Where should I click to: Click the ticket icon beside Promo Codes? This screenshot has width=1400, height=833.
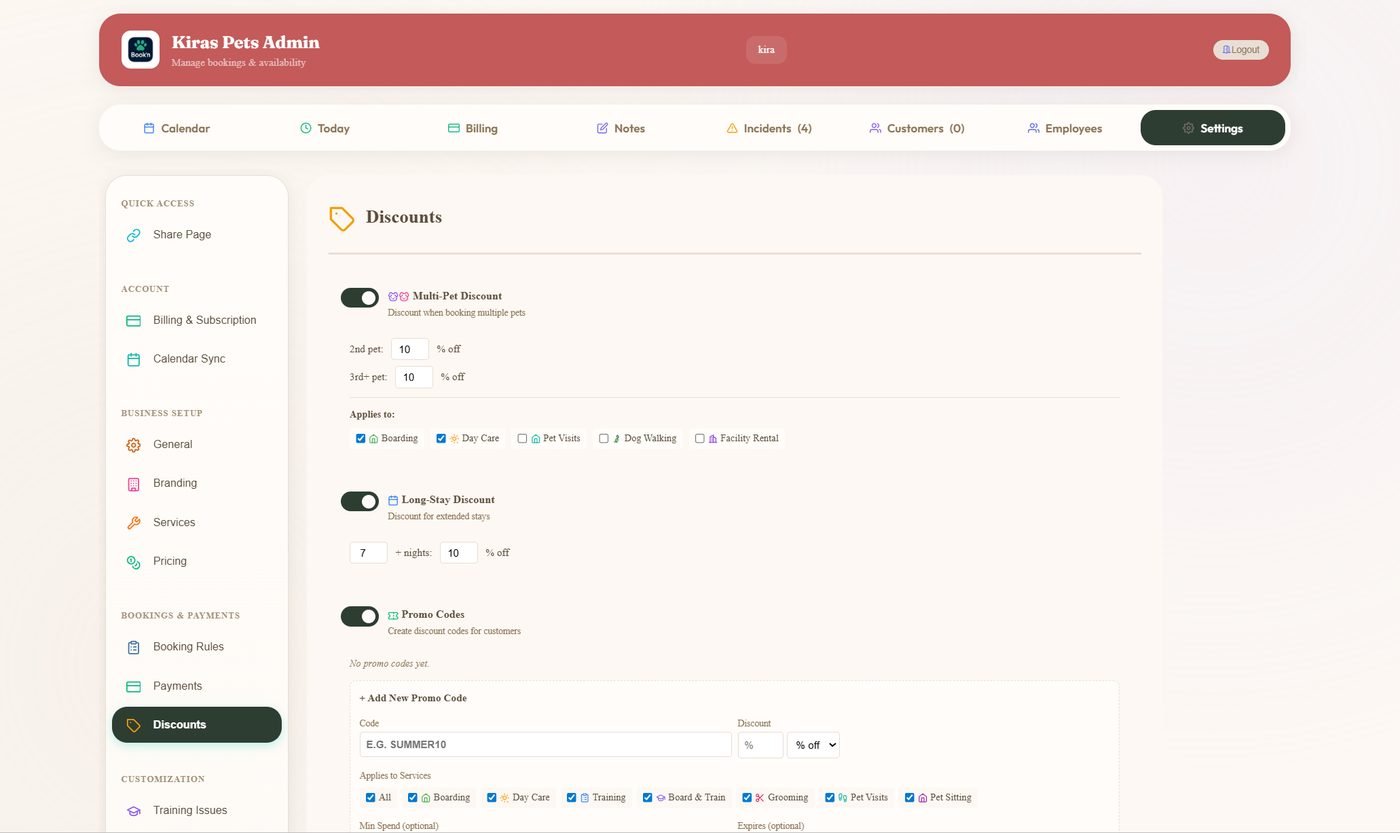(393, 615)
